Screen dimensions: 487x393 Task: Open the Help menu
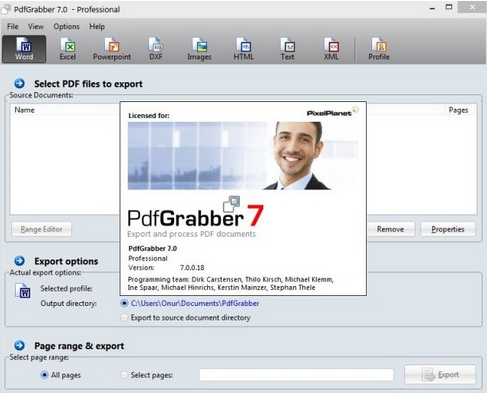[x=97, y=26]
